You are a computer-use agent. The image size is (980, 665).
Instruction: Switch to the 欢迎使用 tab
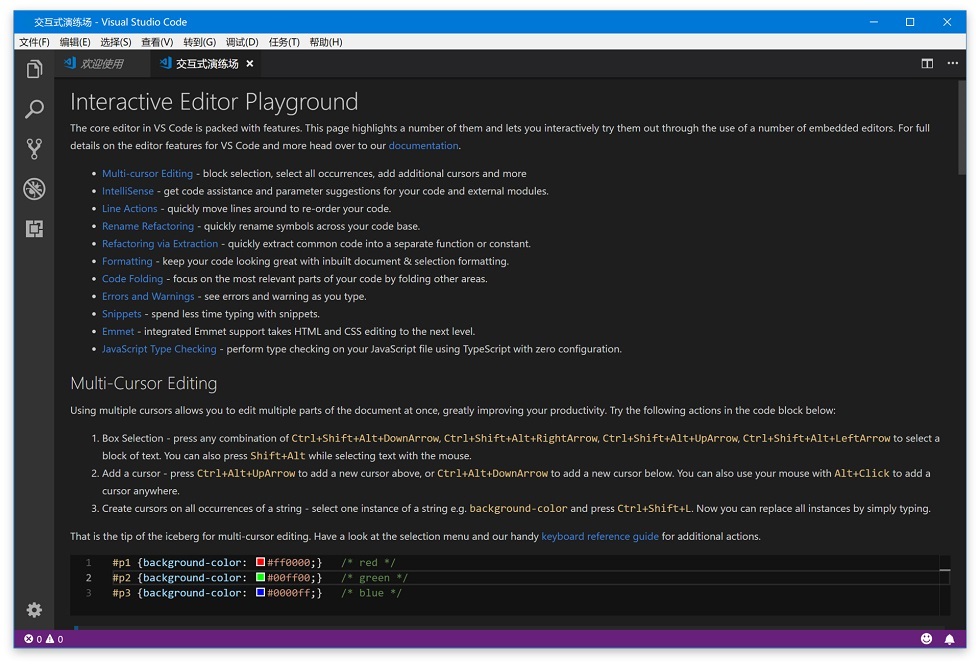pyautogui.click(x=102, y=64)
